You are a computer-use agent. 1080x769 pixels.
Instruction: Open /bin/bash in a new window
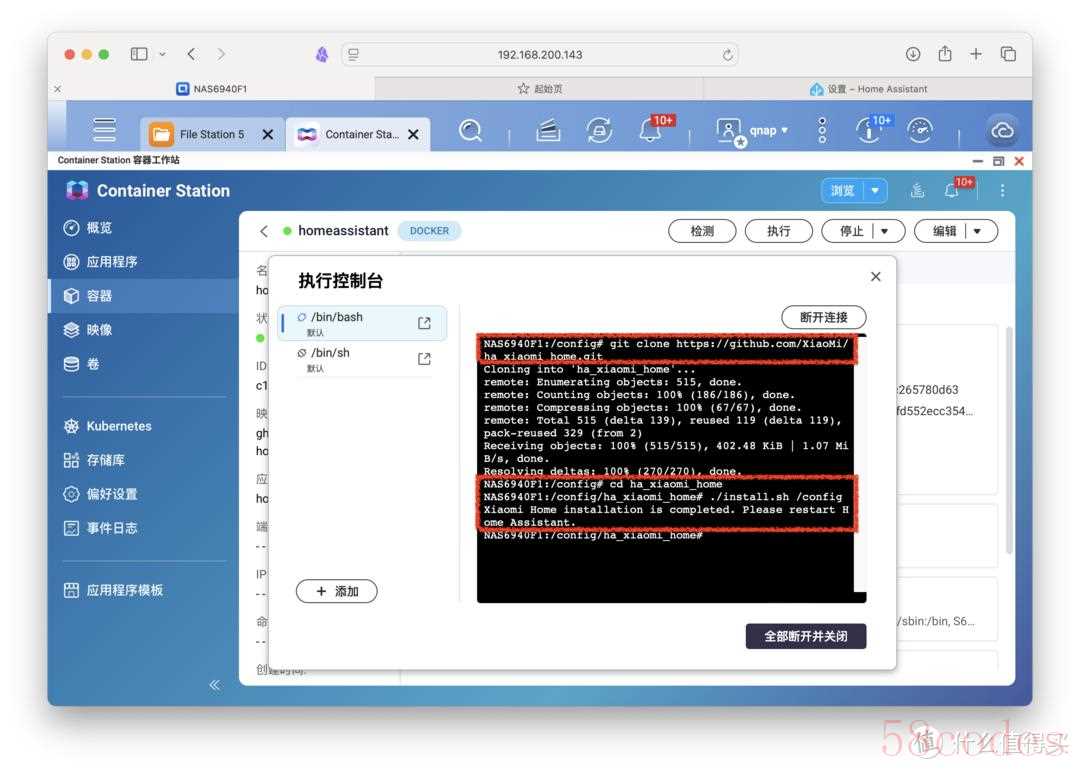(424, 323)
